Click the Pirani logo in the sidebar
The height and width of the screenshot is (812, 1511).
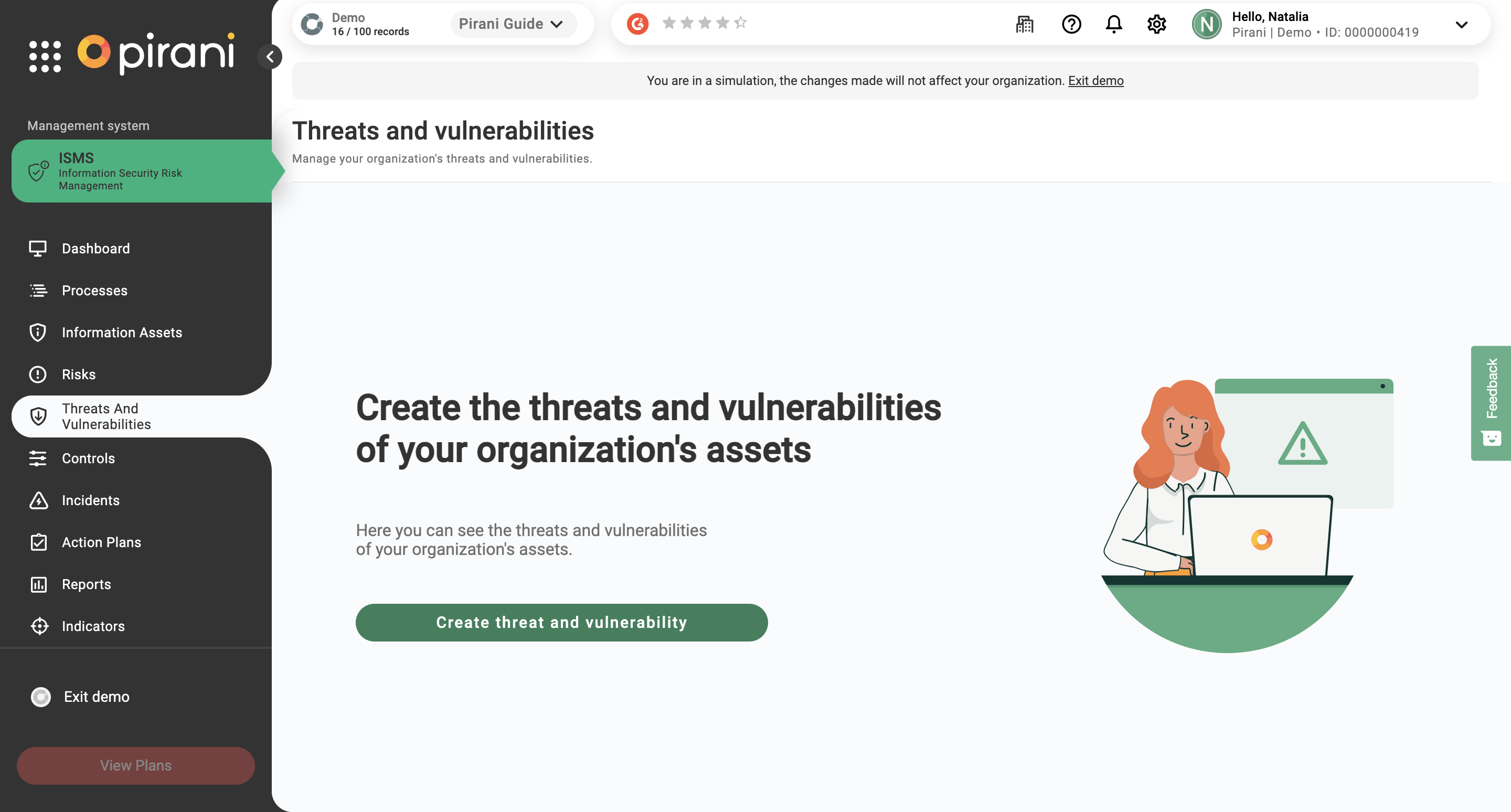[x=157, y=53]
